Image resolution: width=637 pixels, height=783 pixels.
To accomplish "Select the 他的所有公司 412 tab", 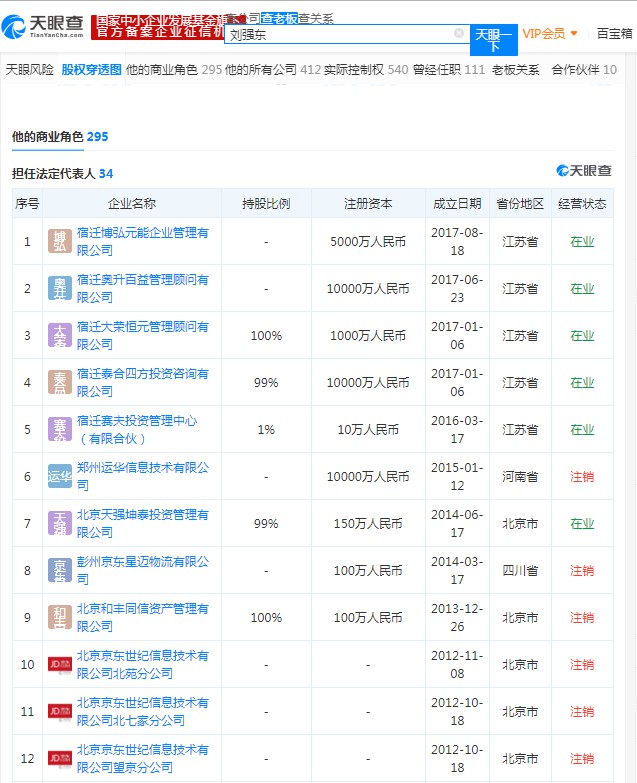I will (x=273, y=69).
